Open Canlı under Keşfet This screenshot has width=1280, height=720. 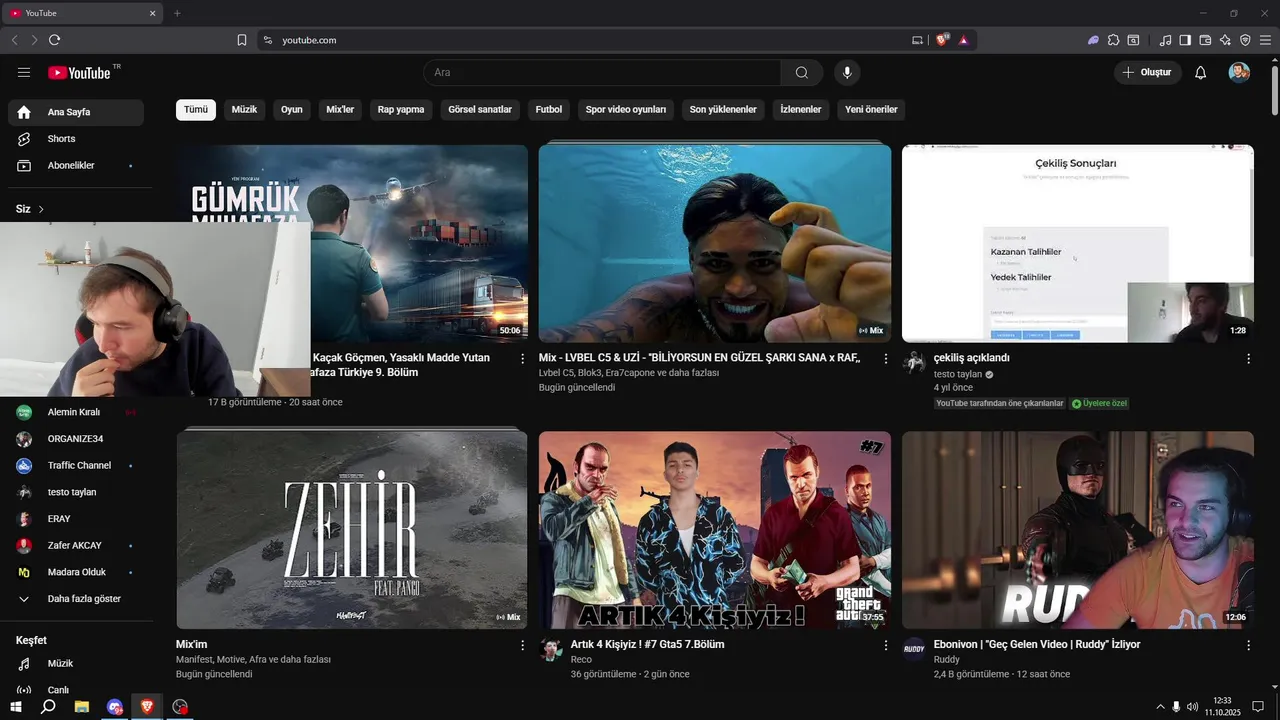click(76, 690)
